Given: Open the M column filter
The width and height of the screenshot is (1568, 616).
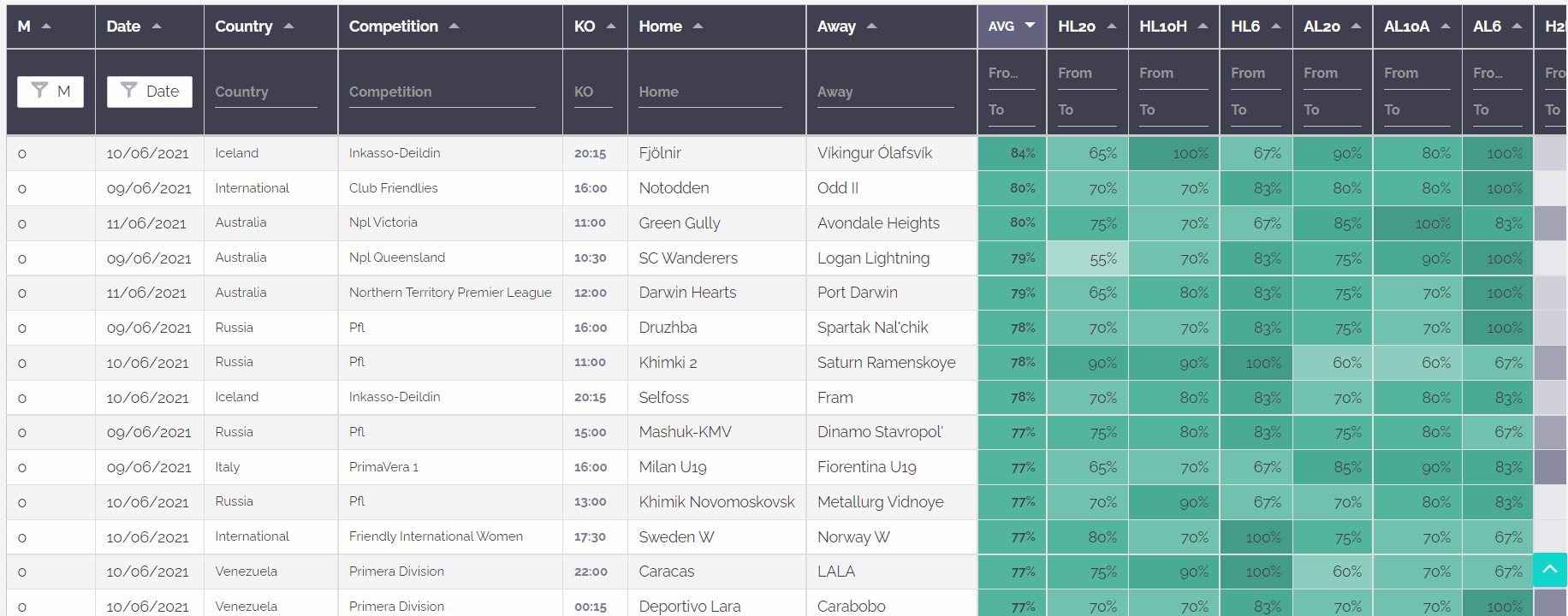Looking at the screenshot, I should click(x=50, y=91).
